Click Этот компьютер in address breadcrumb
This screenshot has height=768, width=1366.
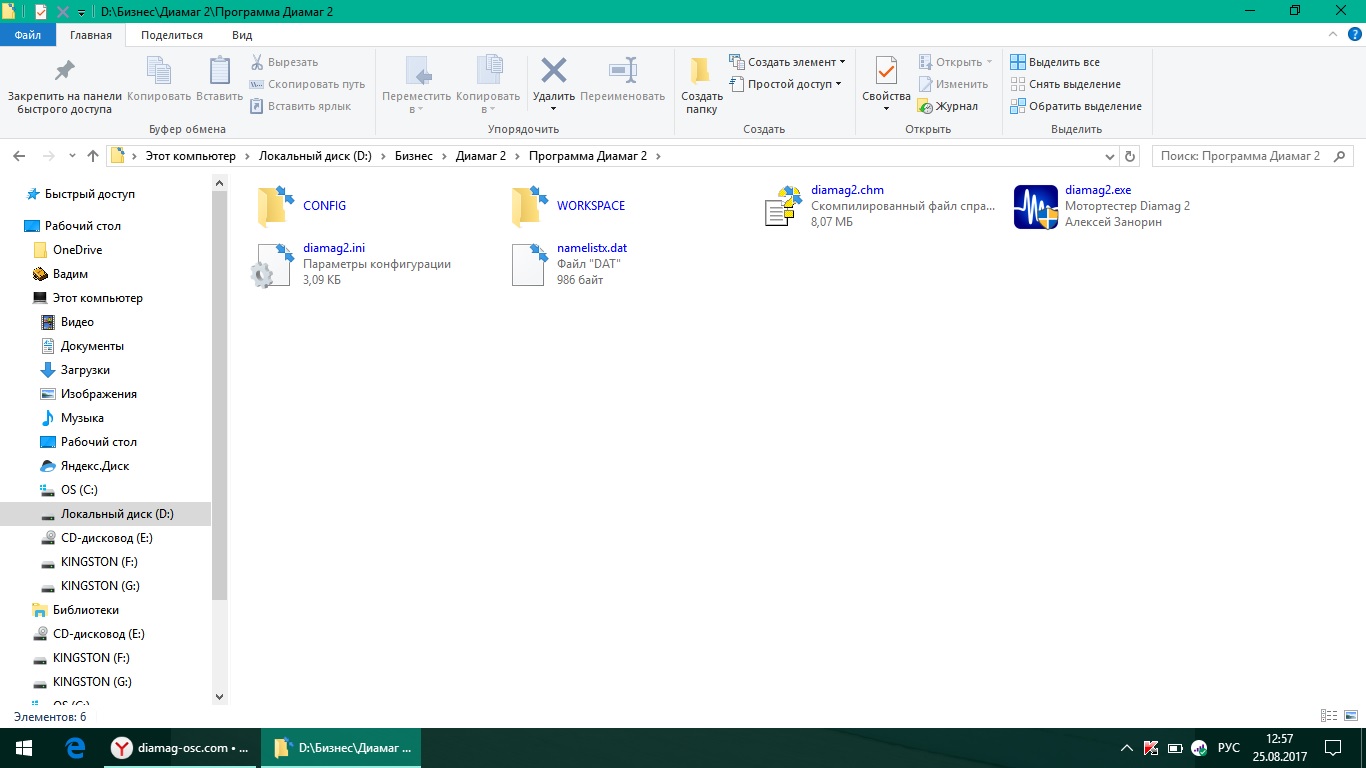pyautogui.click(x=191, y=156)
